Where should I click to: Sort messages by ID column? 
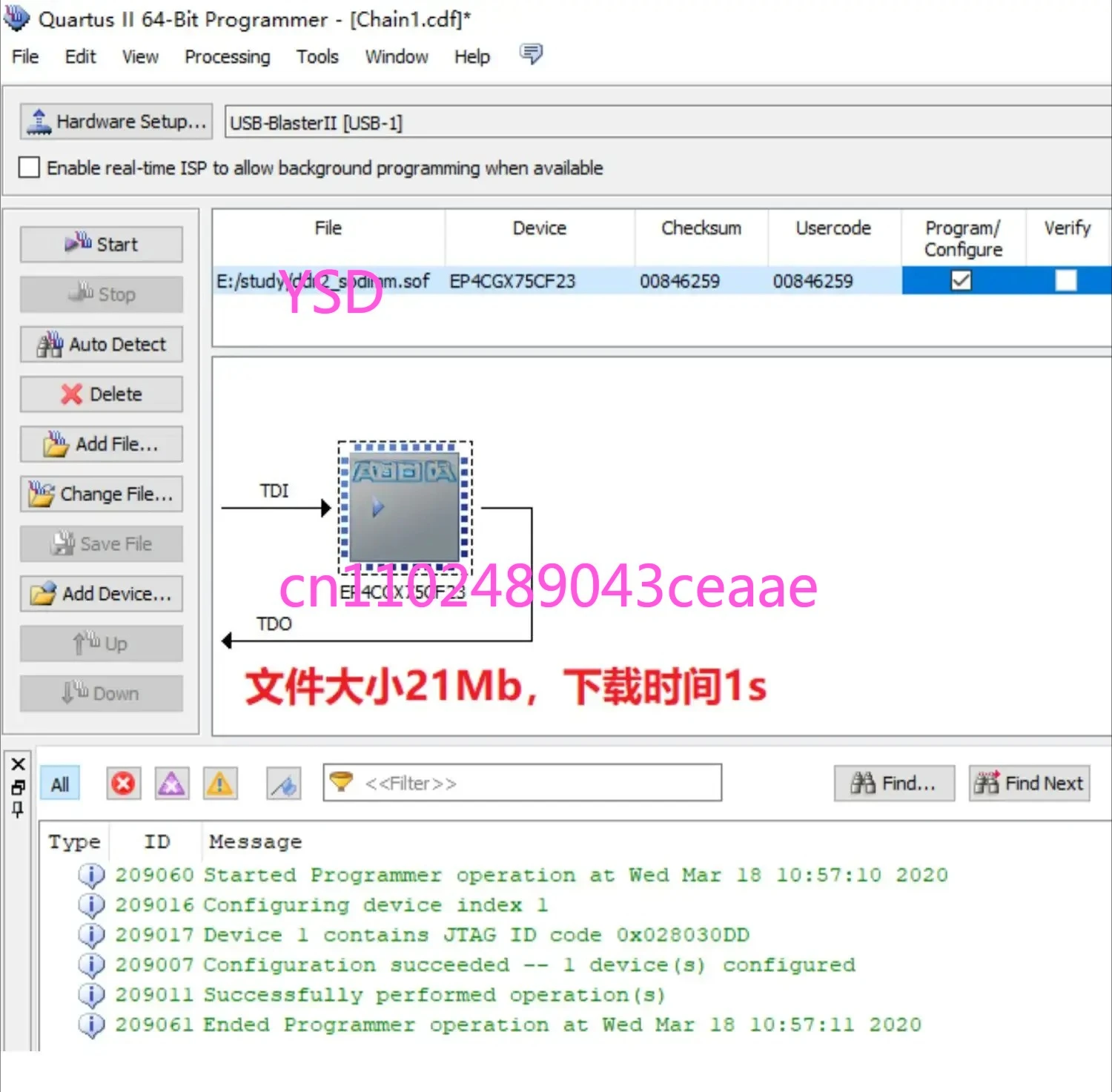pos(156,842)
